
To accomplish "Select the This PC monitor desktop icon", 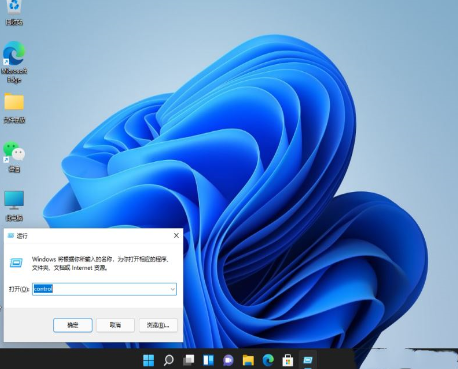I will point(14,206).
